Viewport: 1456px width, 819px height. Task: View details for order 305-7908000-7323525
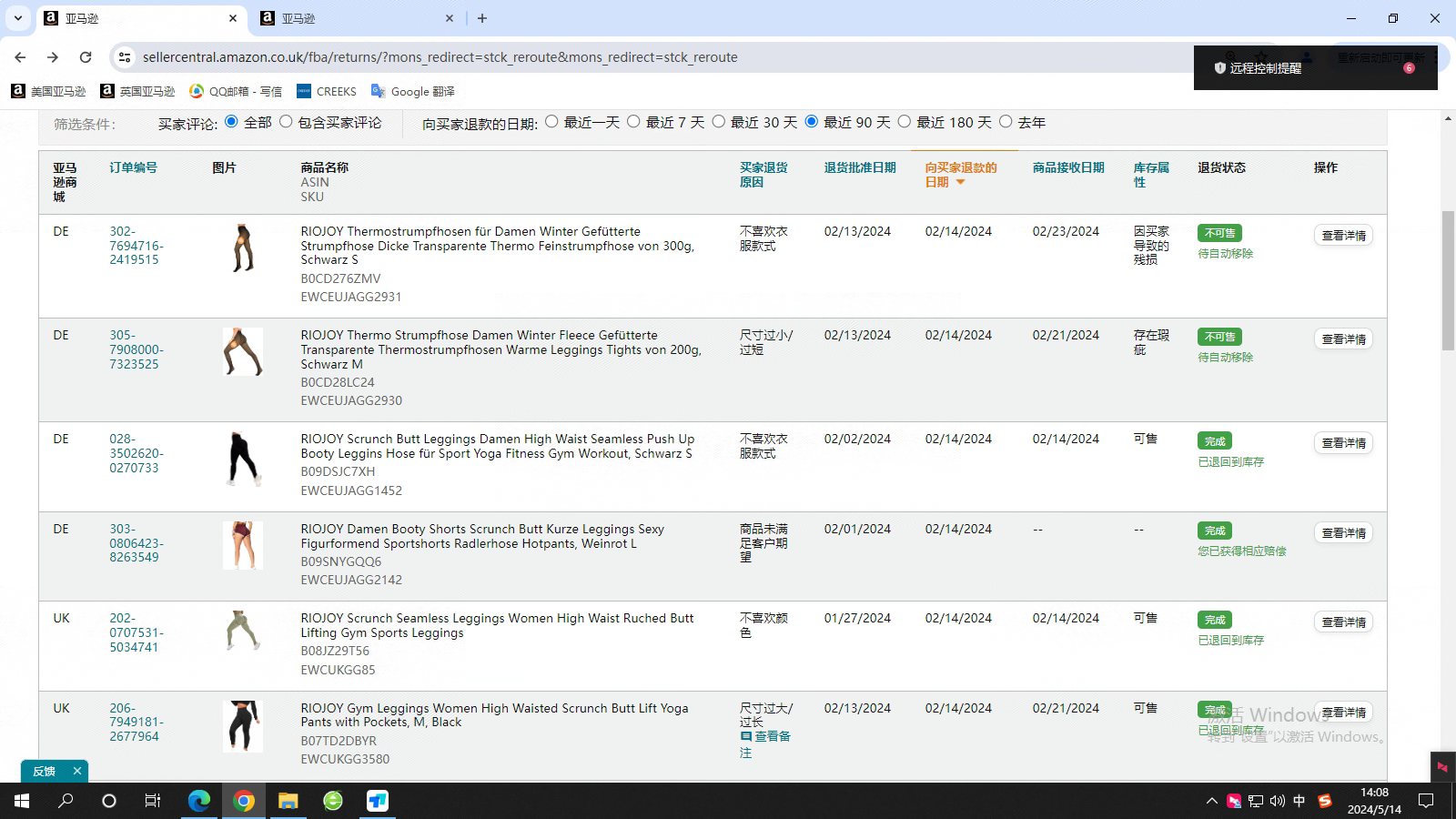(1343, 339)
